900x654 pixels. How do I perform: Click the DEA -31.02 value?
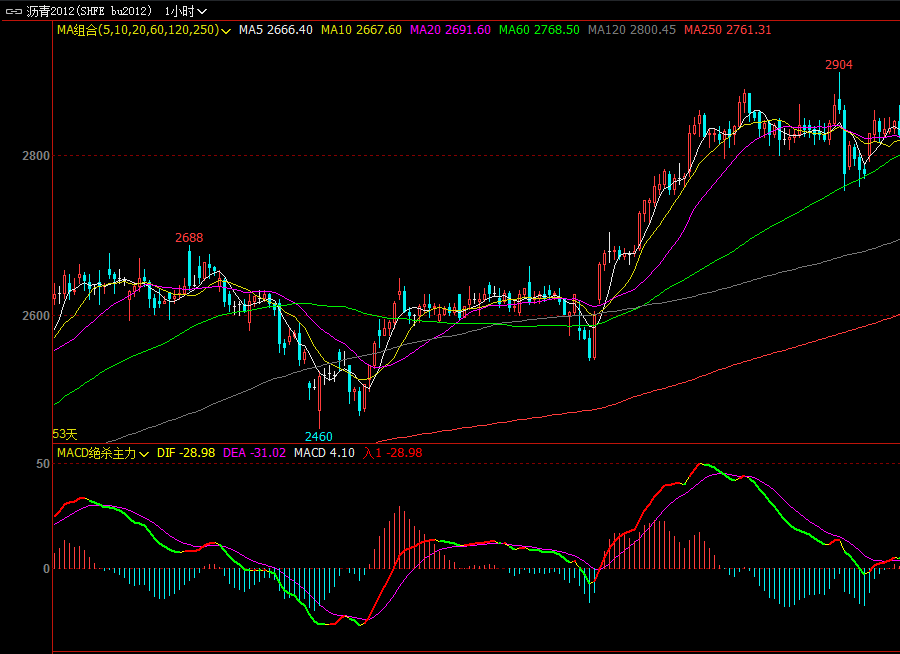coord(254,453)
